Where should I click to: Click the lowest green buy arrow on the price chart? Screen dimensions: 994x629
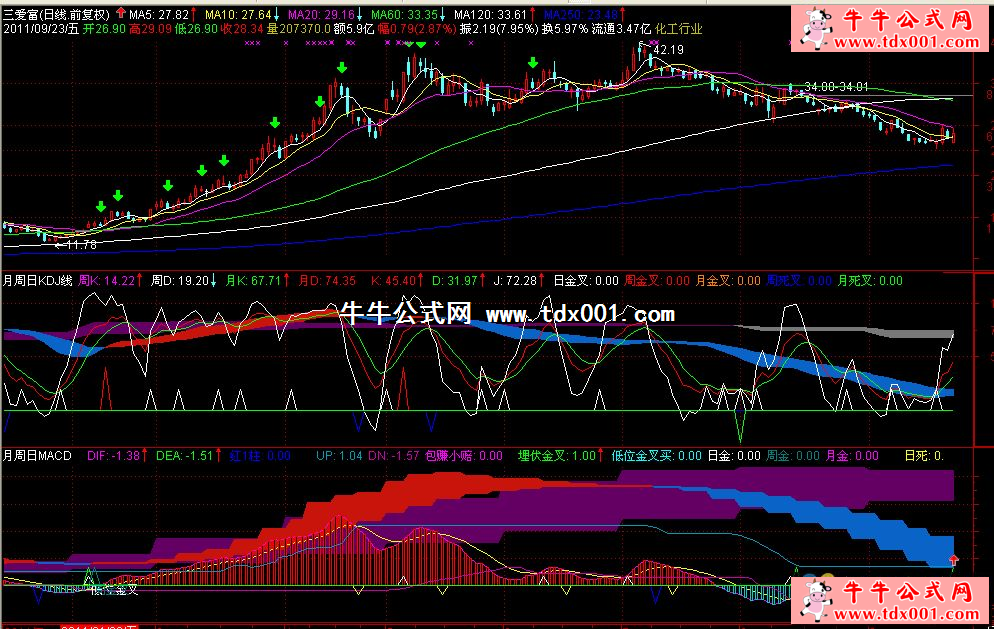[100, 208]
